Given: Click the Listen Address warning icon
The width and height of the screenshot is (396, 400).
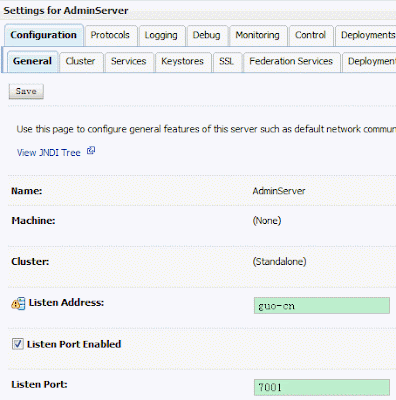Looking at the screenshot, I should (18, 303).
